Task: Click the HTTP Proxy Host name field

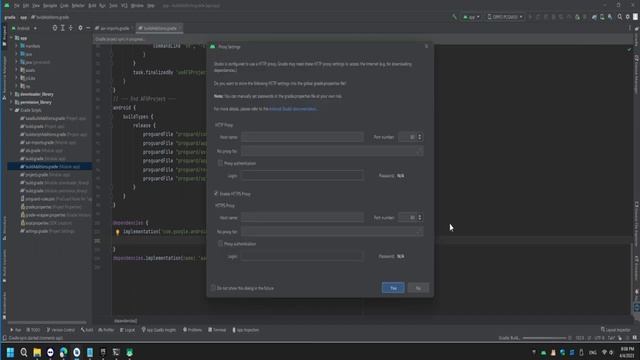Action: click(x=302, y=137)
